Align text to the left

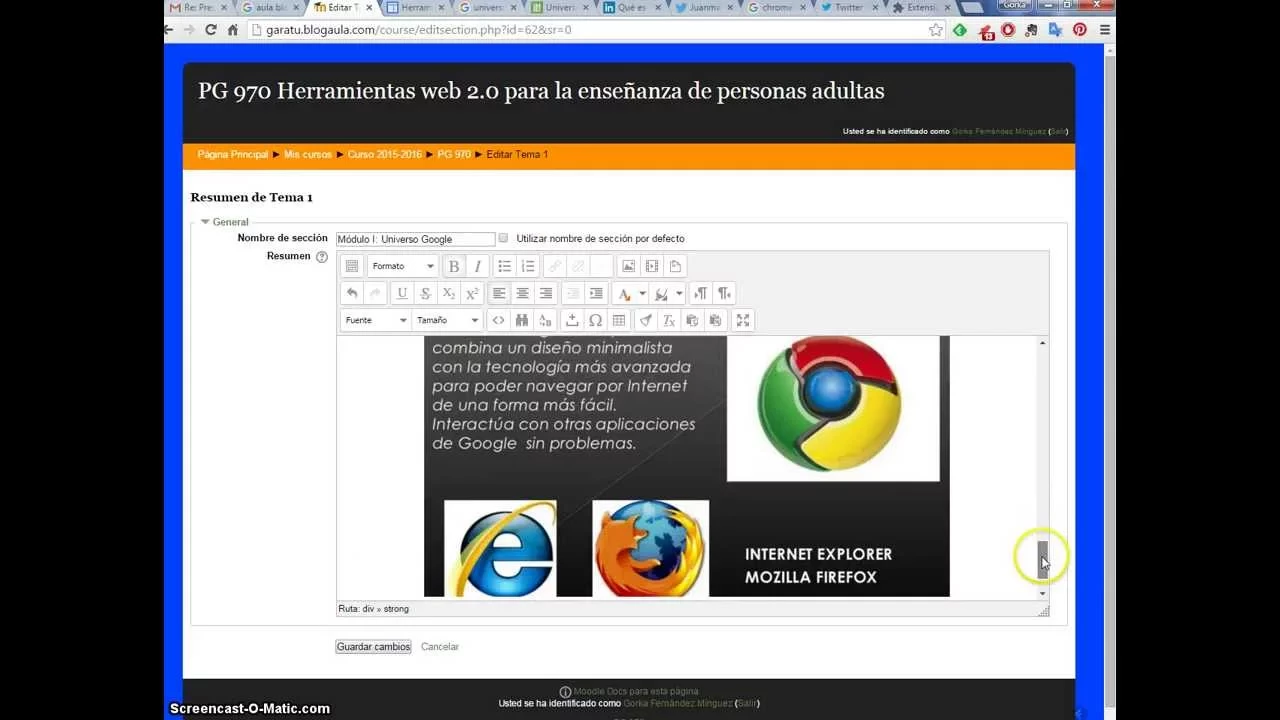pyautogui.click(x=499, y=293)
